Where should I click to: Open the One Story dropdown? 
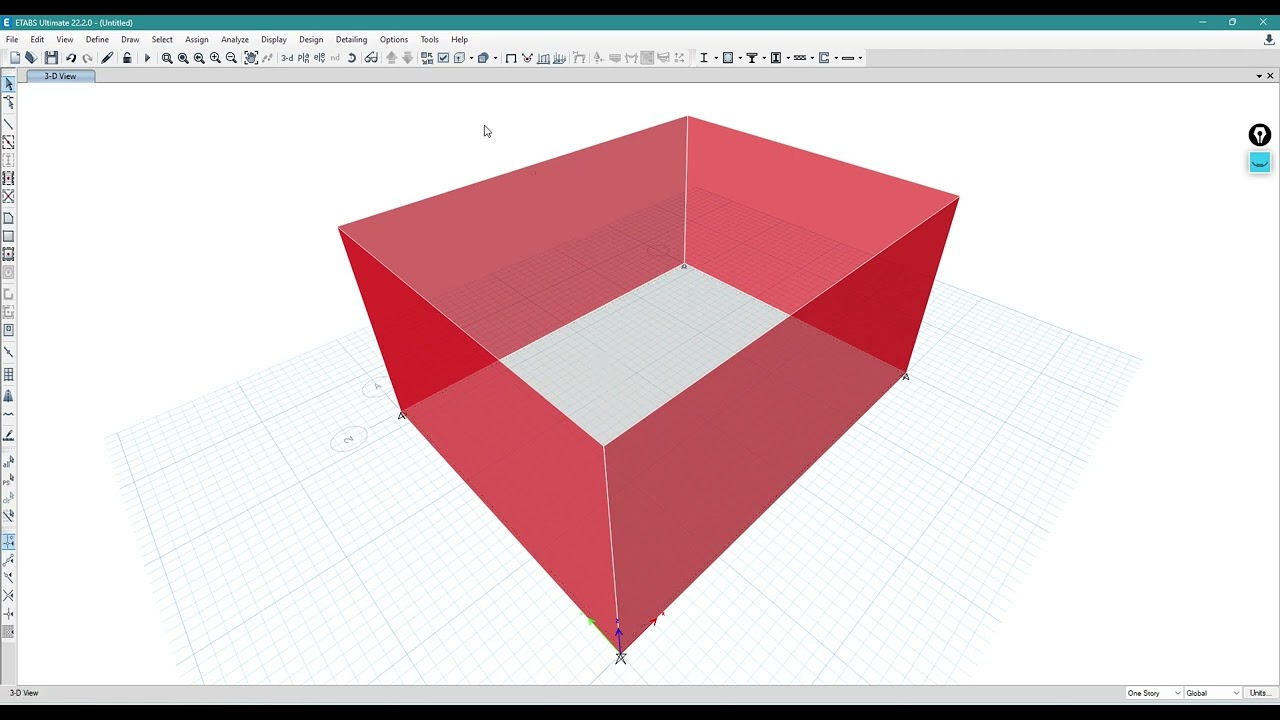[x=1154, y=693]
